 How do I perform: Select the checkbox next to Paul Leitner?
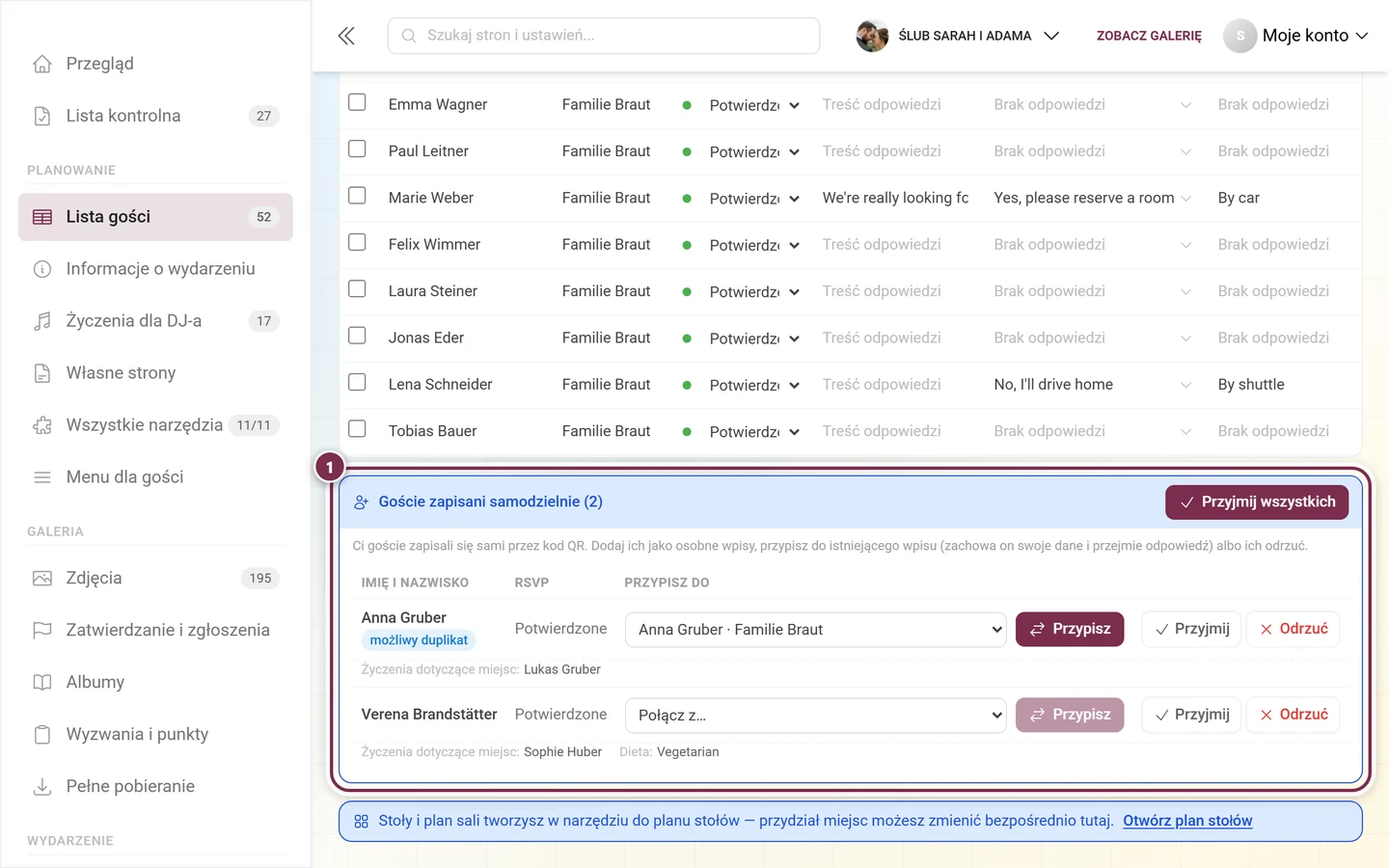(357, 149)
